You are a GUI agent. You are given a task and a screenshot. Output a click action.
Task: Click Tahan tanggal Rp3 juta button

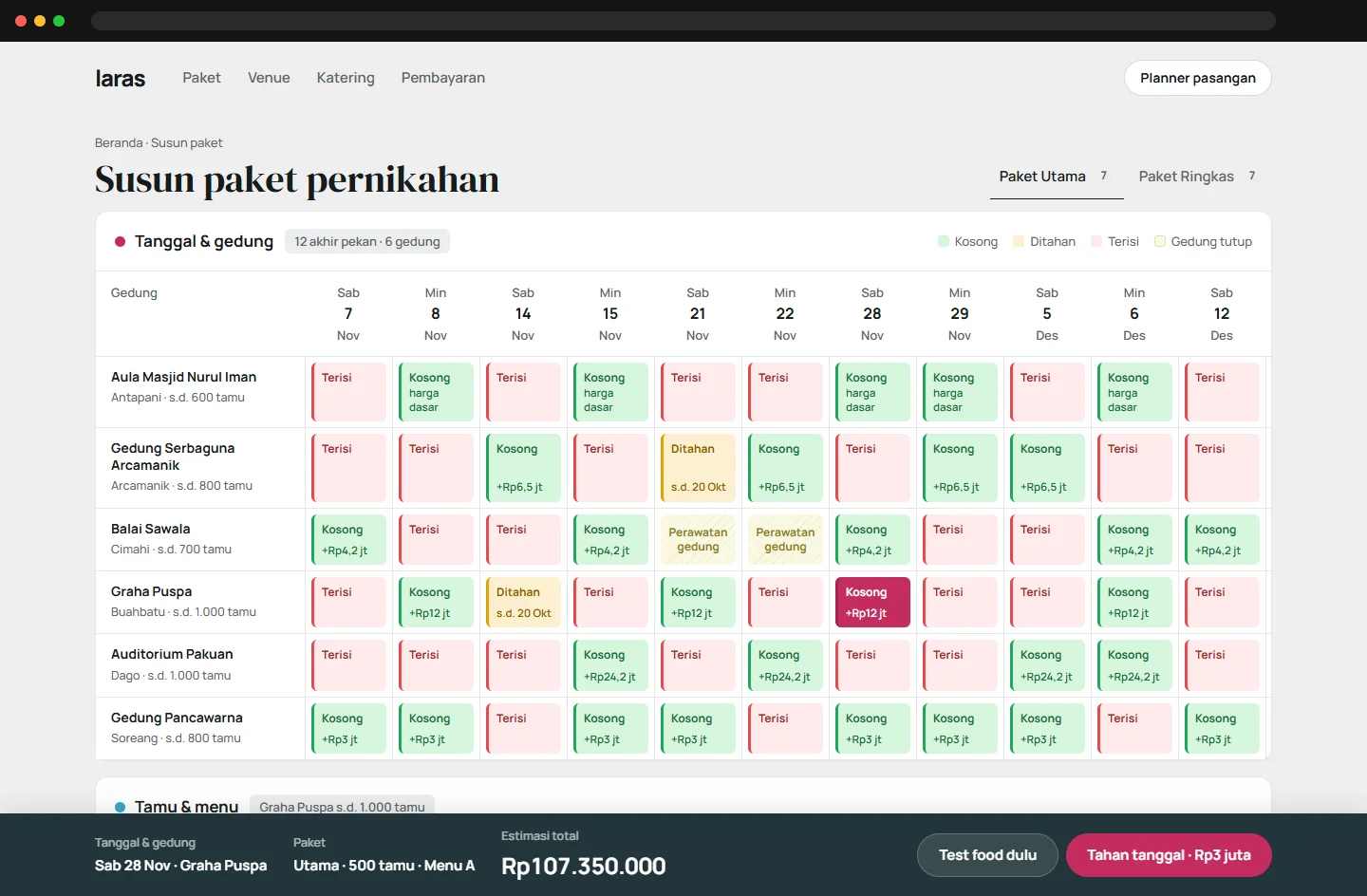pyautogui.click(x=1169, y=855)
